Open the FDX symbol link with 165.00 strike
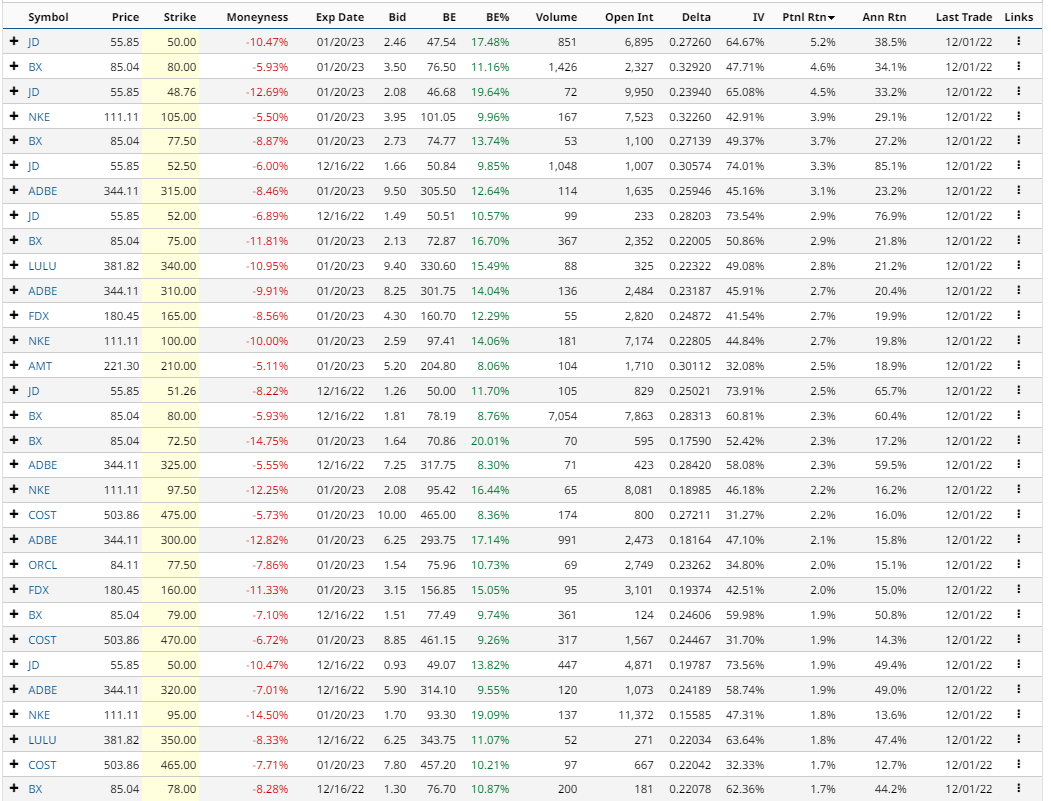 (38, 316)
